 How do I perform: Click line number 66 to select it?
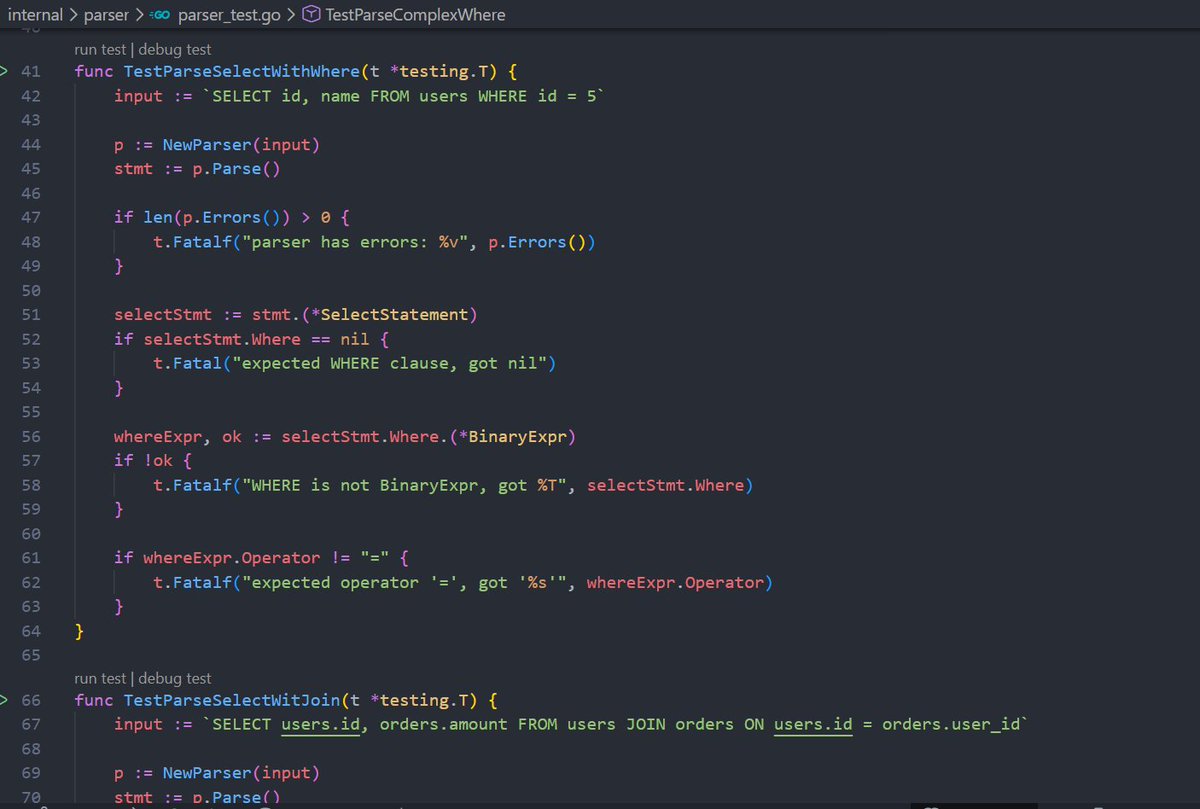tap(31, 699)
